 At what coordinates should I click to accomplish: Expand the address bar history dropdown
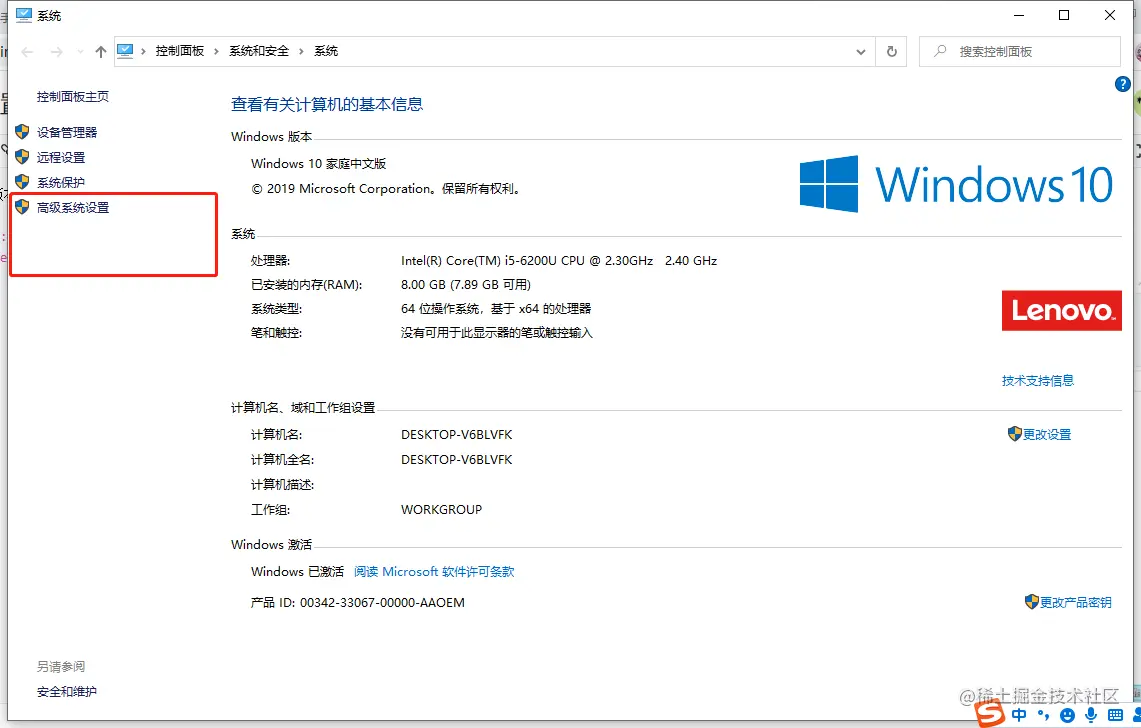click(861, 52)
